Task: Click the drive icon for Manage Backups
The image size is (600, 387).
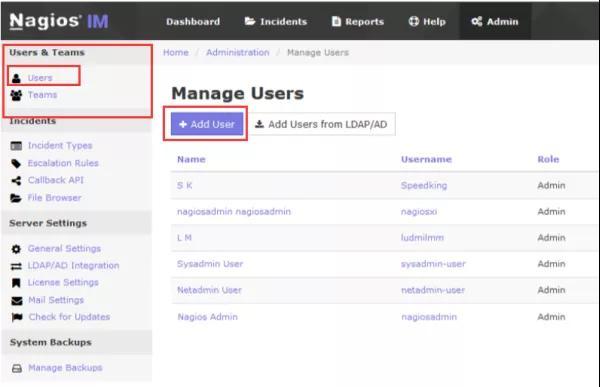Action: [x=16, y=368]
